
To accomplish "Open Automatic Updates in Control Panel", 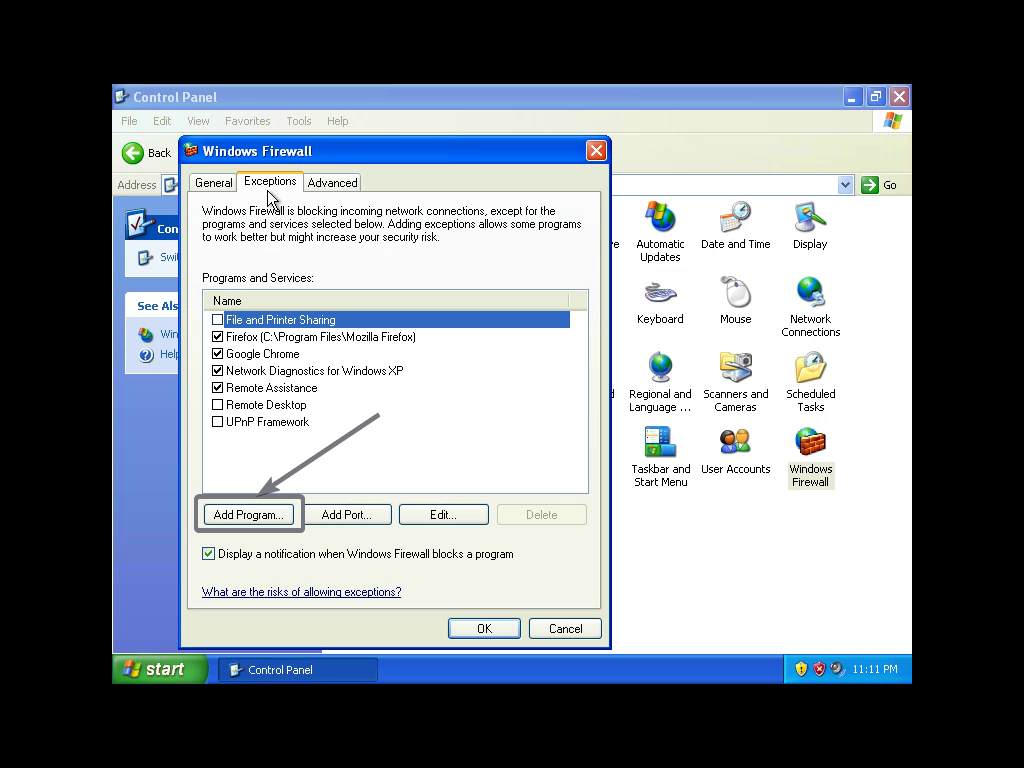I will coord(660,232).
